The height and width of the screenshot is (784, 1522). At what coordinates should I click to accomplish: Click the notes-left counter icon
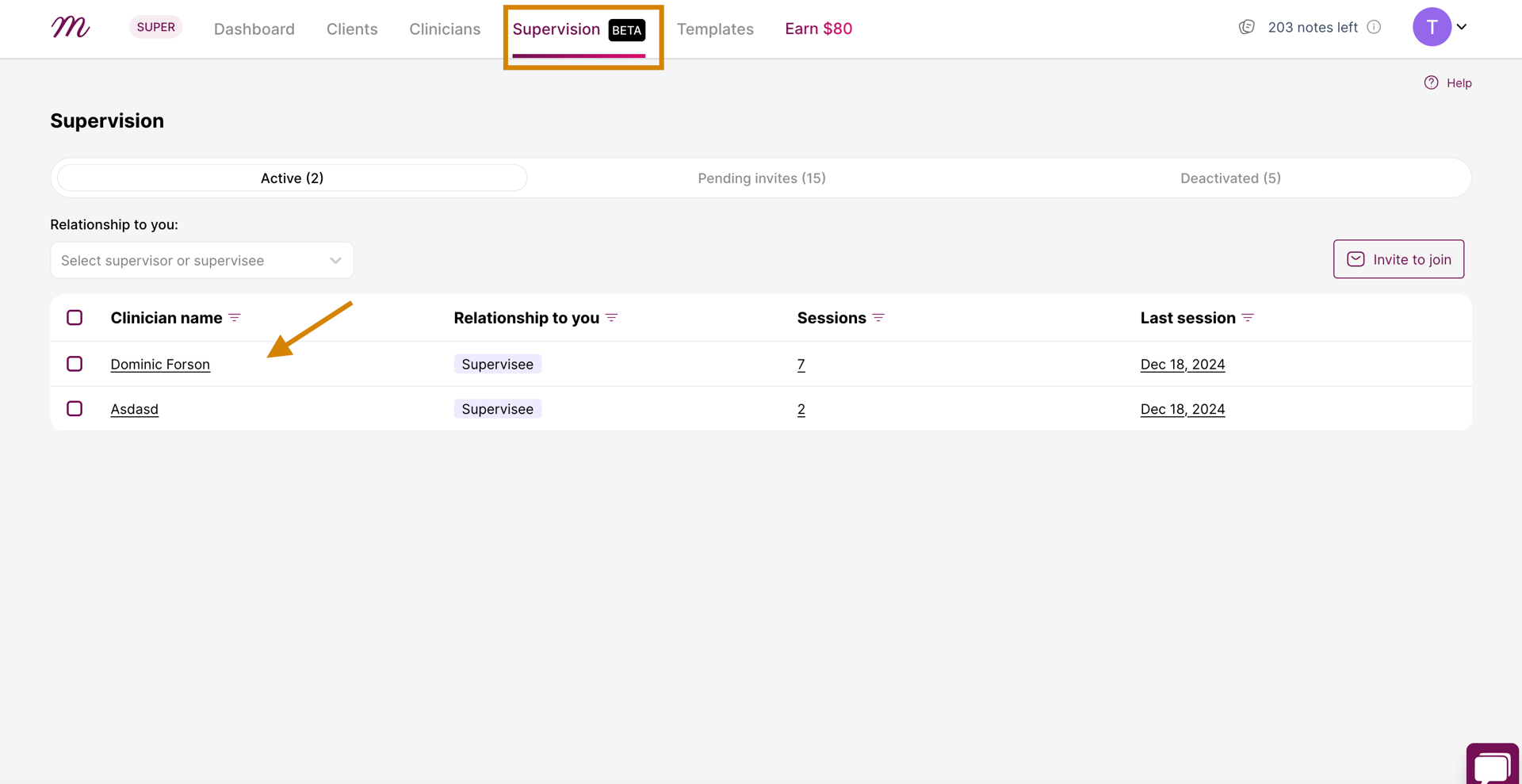click(1246, 27)
